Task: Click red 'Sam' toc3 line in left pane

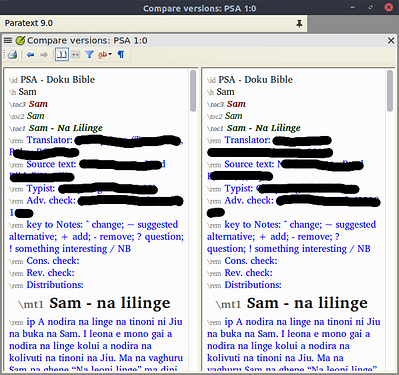Action: point(38,104)
